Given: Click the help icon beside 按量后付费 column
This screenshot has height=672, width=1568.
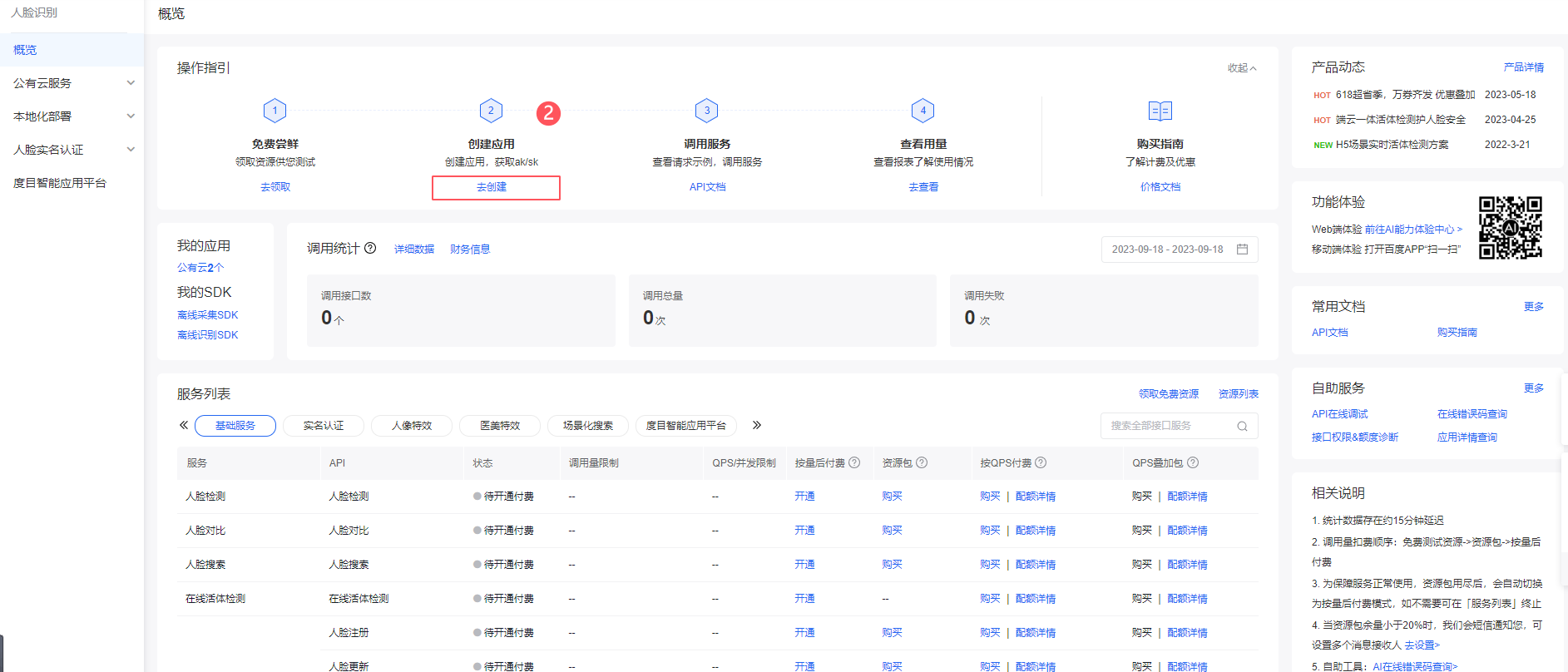Looking at the screenshot, I should [854, 462].
